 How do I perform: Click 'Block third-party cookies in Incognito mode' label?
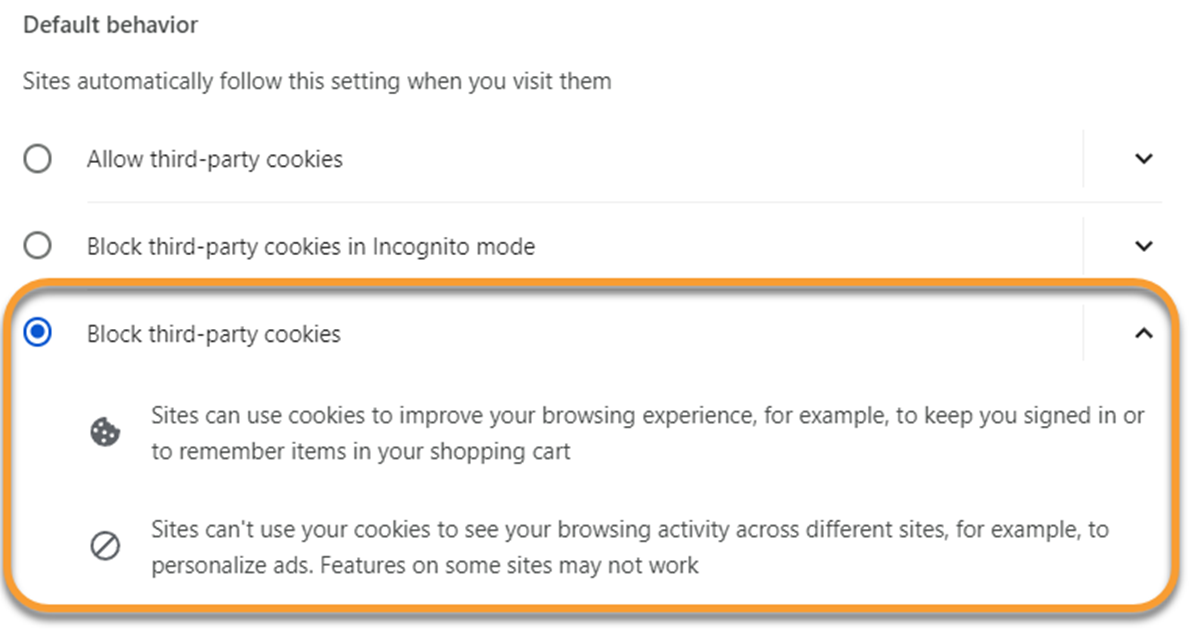click(311, 247)
